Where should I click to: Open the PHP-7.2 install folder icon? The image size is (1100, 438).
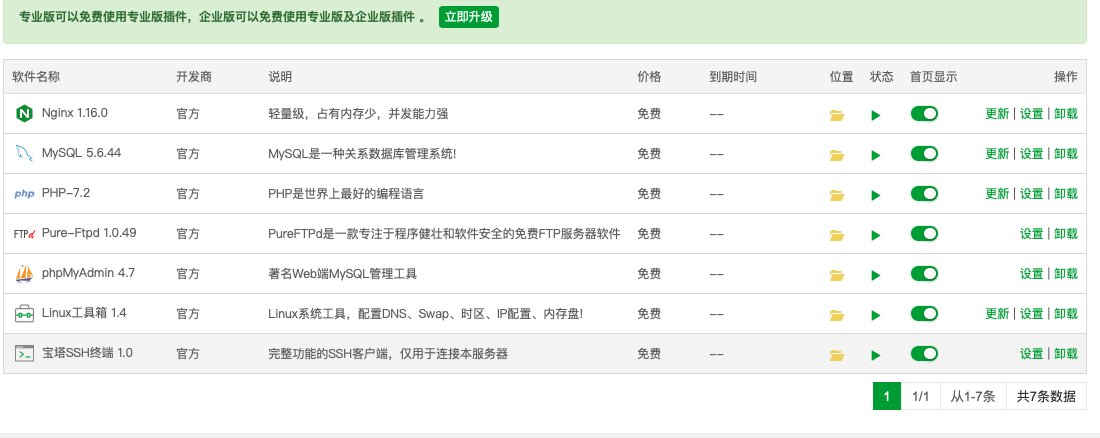(836, 195)
